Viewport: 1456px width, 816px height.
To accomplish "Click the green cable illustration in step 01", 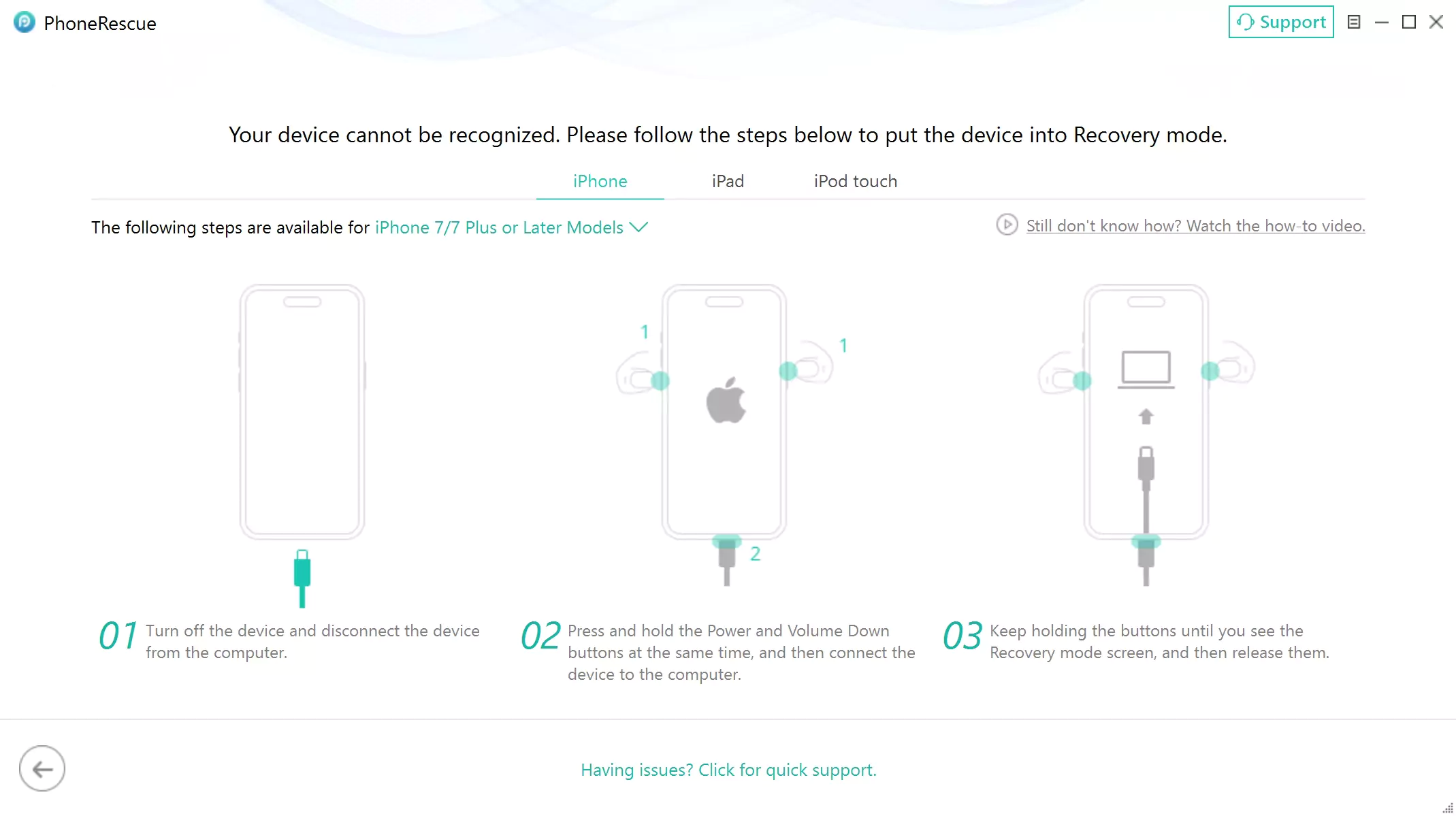I will coord(302,578).
